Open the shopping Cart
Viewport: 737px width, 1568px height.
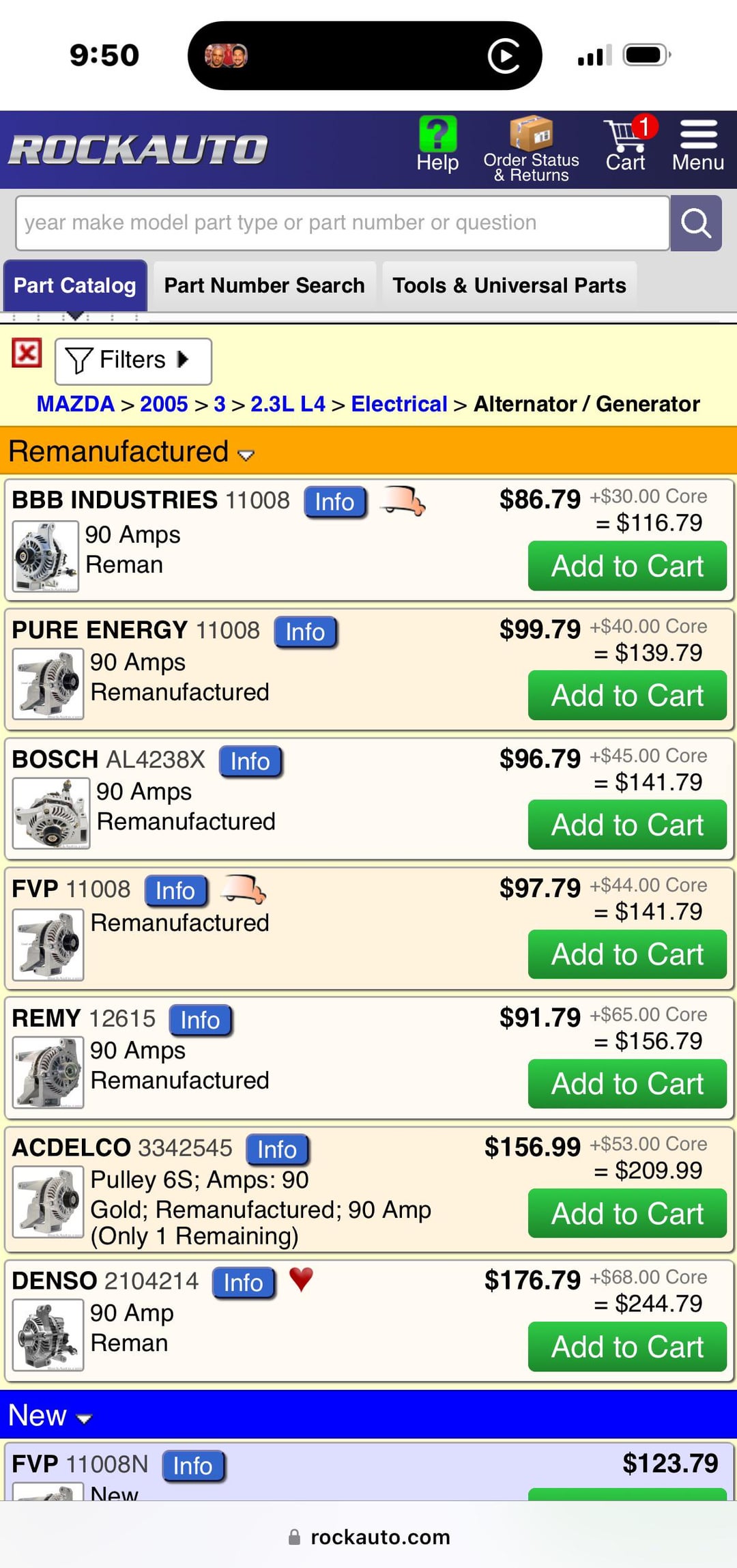[624, 140]
